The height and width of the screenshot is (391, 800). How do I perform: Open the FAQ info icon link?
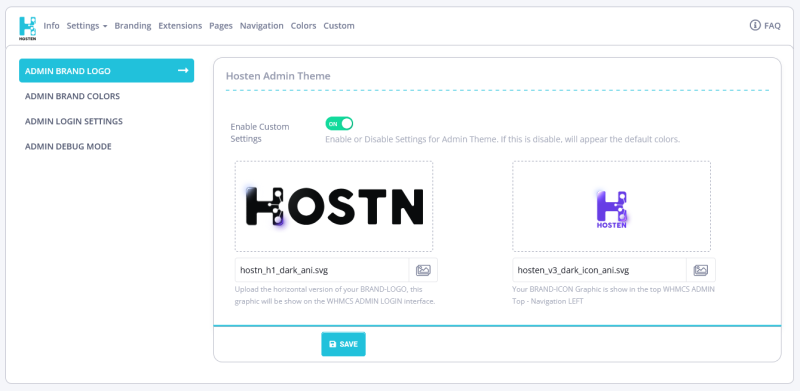coord(765,26)
